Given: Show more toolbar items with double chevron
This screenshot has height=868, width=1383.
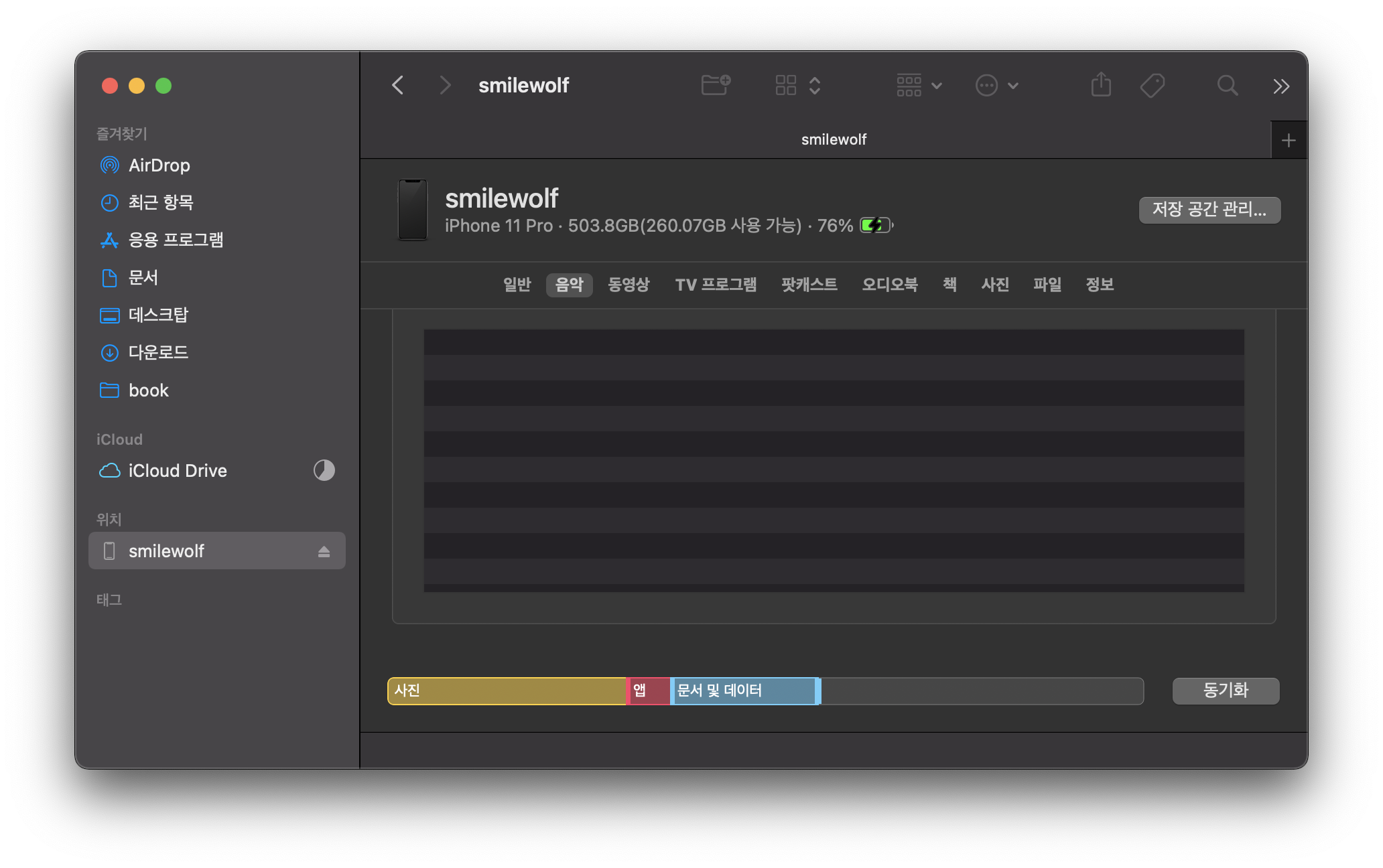Looking at the screenshot, I should (x=1280, y=86).
